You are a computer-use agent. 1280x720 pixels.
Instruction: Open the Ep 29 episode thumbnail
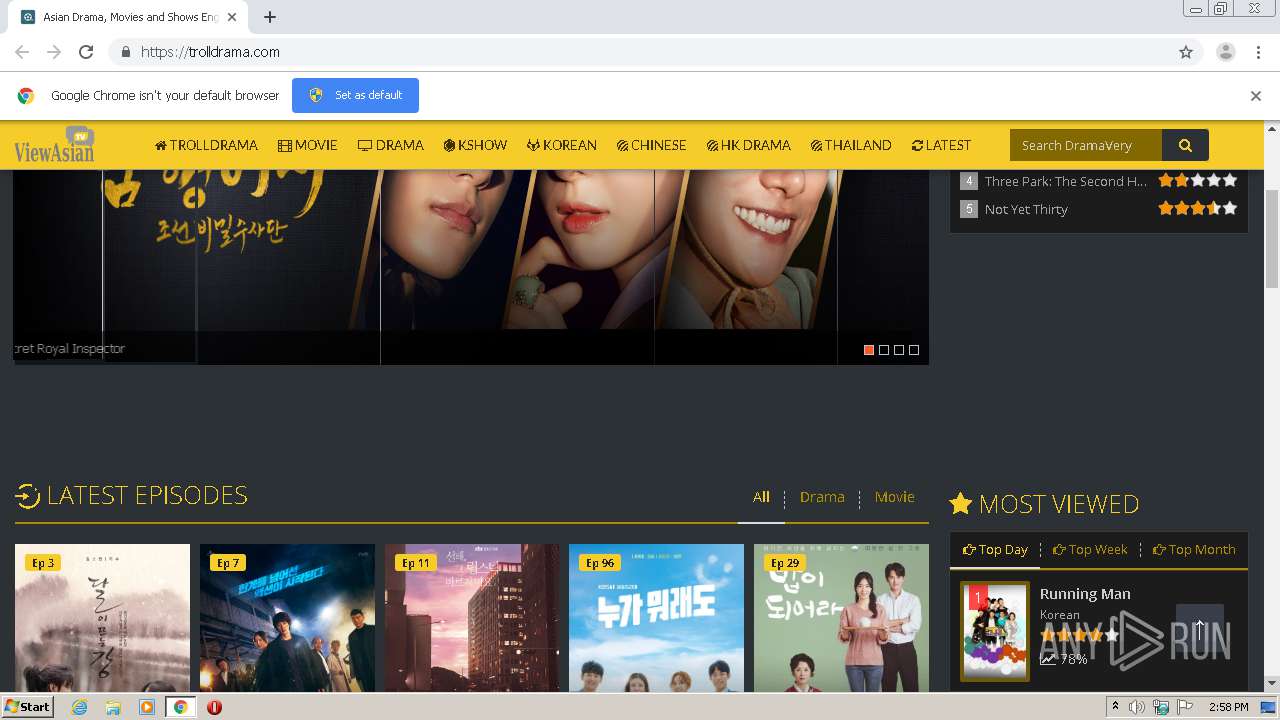(841, 618)
